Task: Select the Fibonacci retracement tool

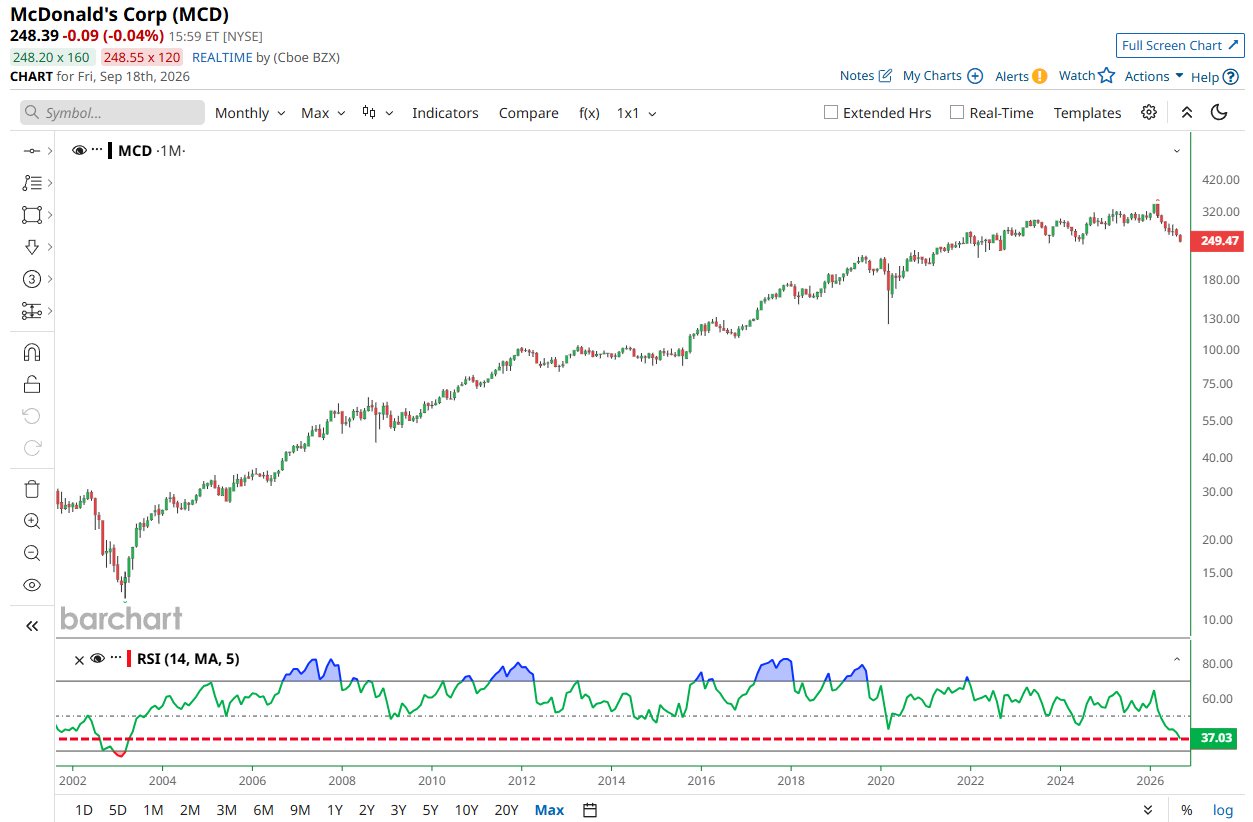Action: (x=31, y=183)
